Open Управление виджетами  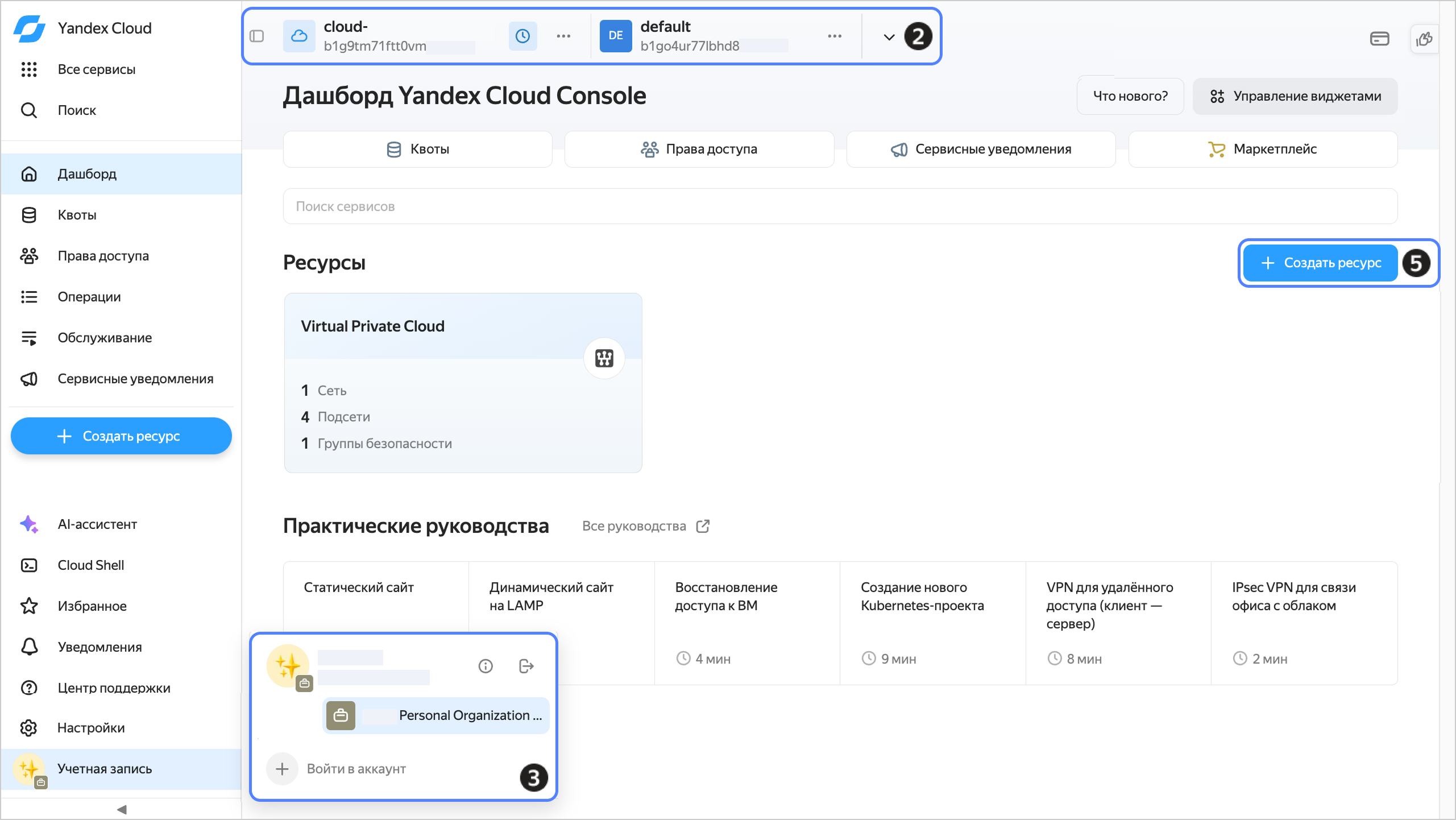tap(1295, 96)
